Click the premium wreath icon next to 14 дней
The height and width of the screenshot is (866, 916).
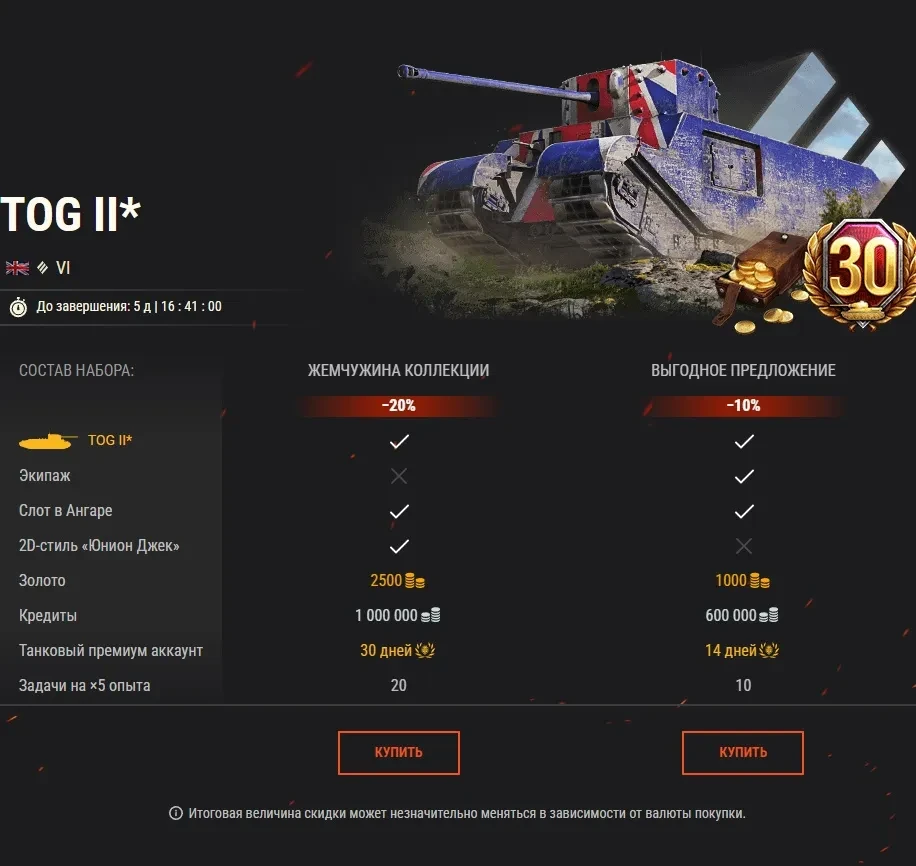click(x=769, y=650)
